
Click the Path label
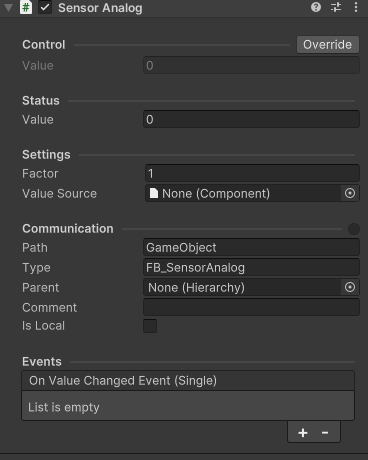click(35, 247)
